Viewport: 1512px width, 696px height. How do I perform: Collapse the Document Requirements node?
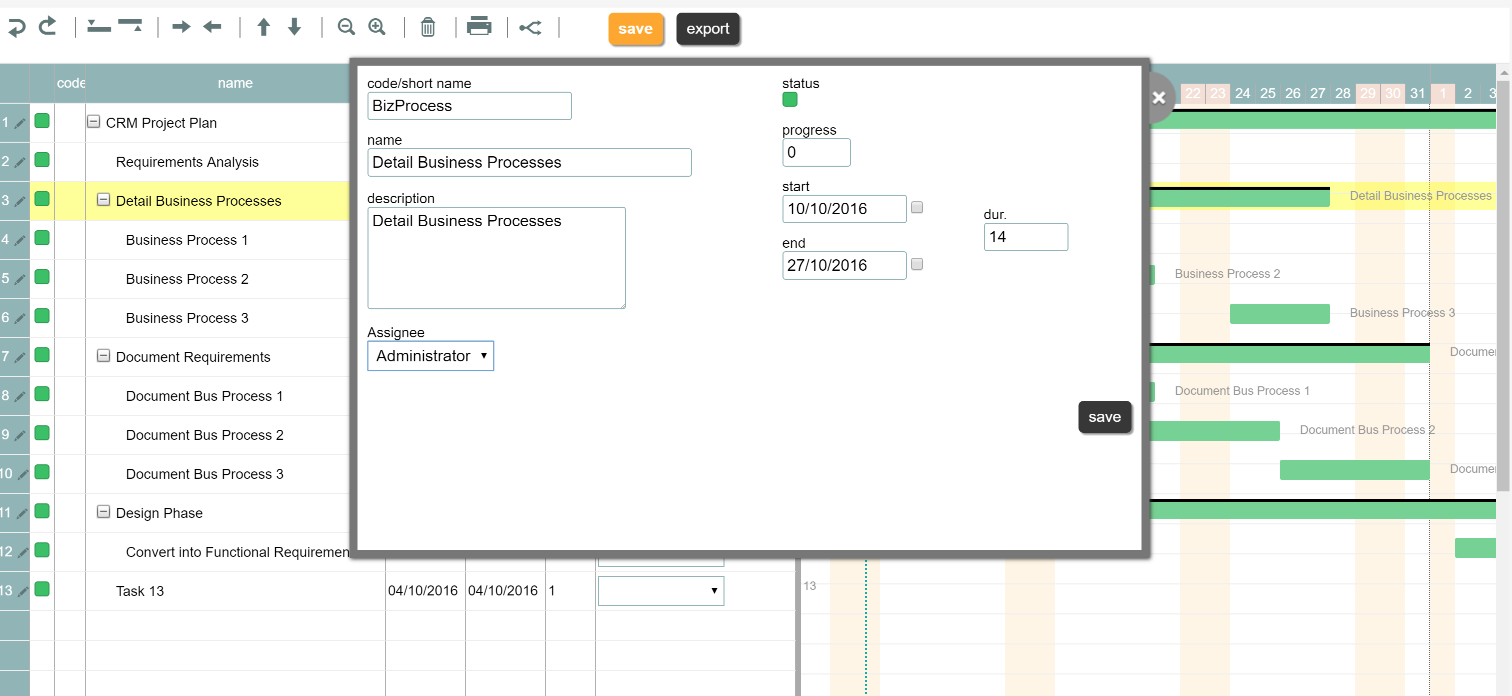tap(103, 356)
